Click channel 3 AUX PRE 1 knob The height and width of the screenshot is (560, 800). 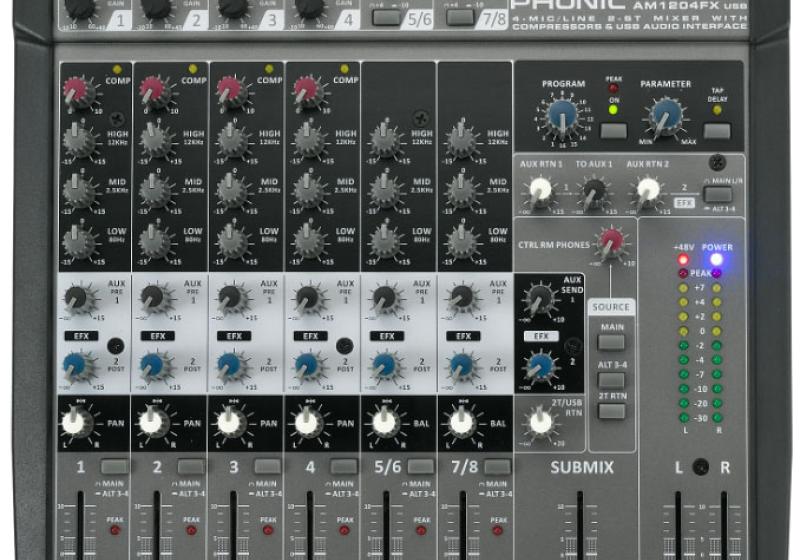tap(231, 298)
